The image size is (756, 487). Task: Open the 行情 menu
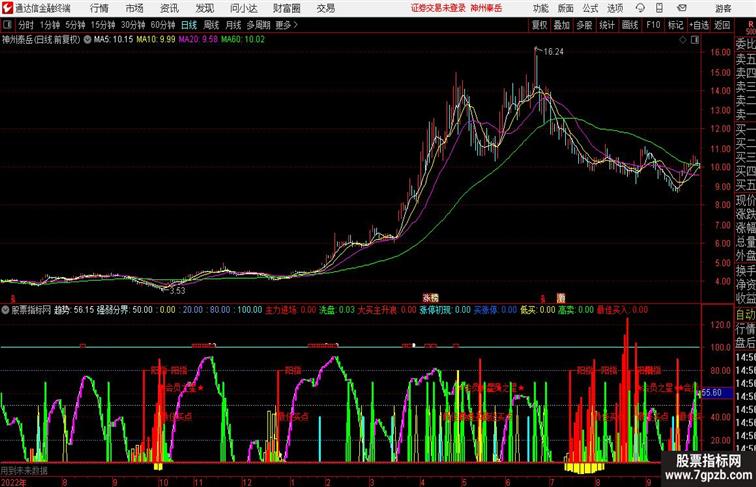(x=99, y=8)
